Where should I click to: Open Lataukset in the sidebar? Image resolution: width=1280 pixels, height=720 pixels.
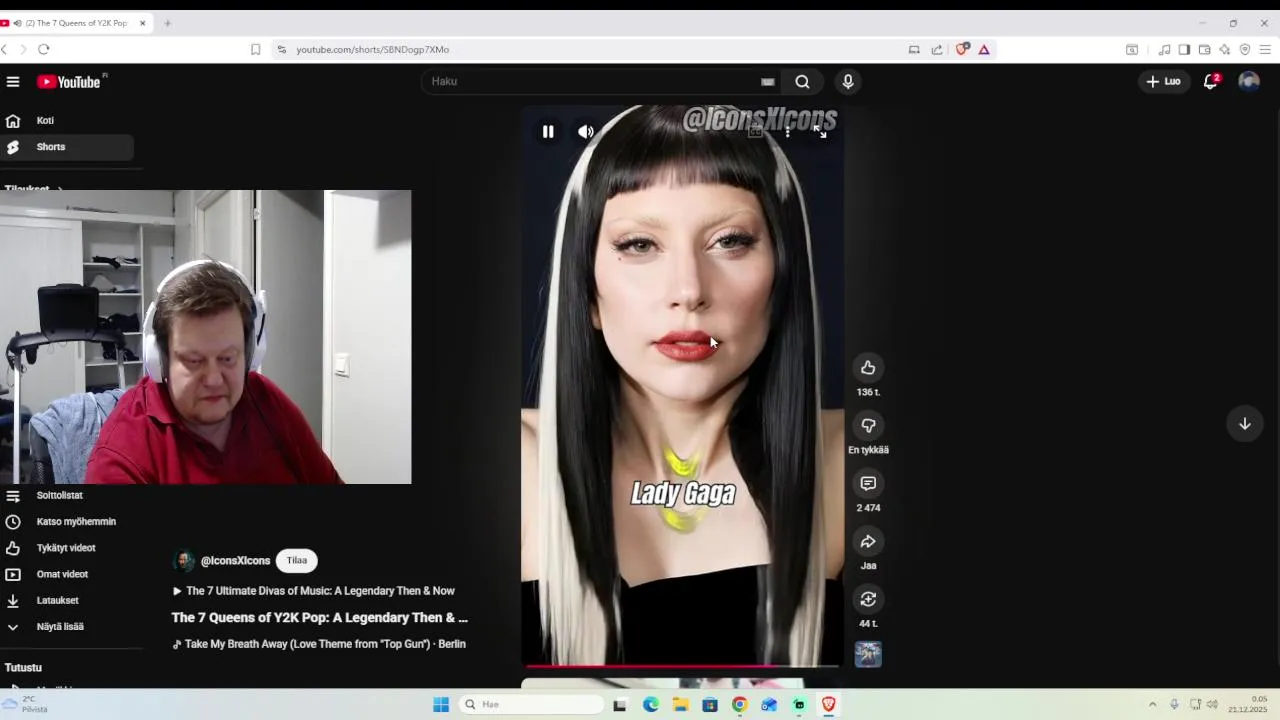[x=67, y=600]
